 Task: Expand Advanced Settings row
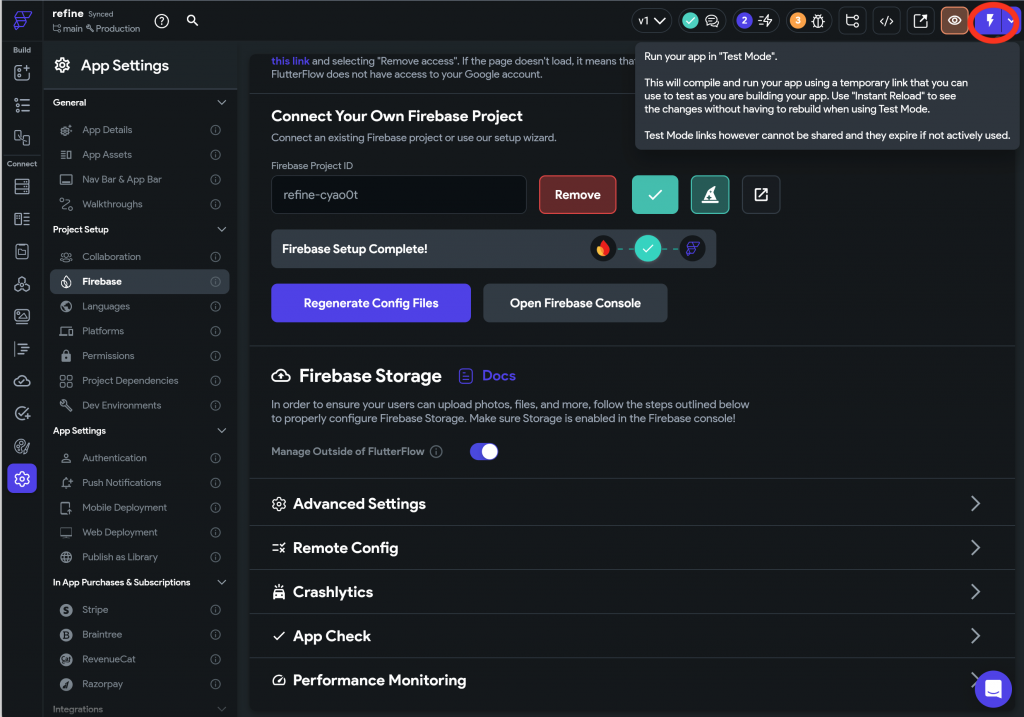point(632,503)
